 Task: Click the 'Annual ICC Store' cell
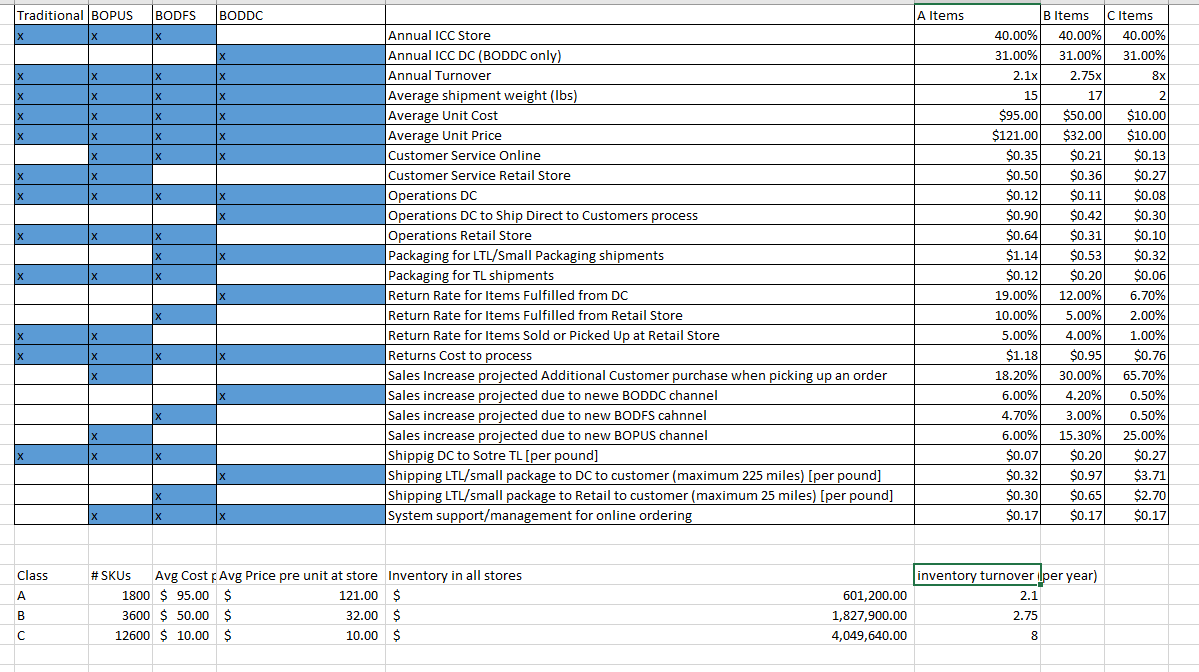tap(650, 35)
